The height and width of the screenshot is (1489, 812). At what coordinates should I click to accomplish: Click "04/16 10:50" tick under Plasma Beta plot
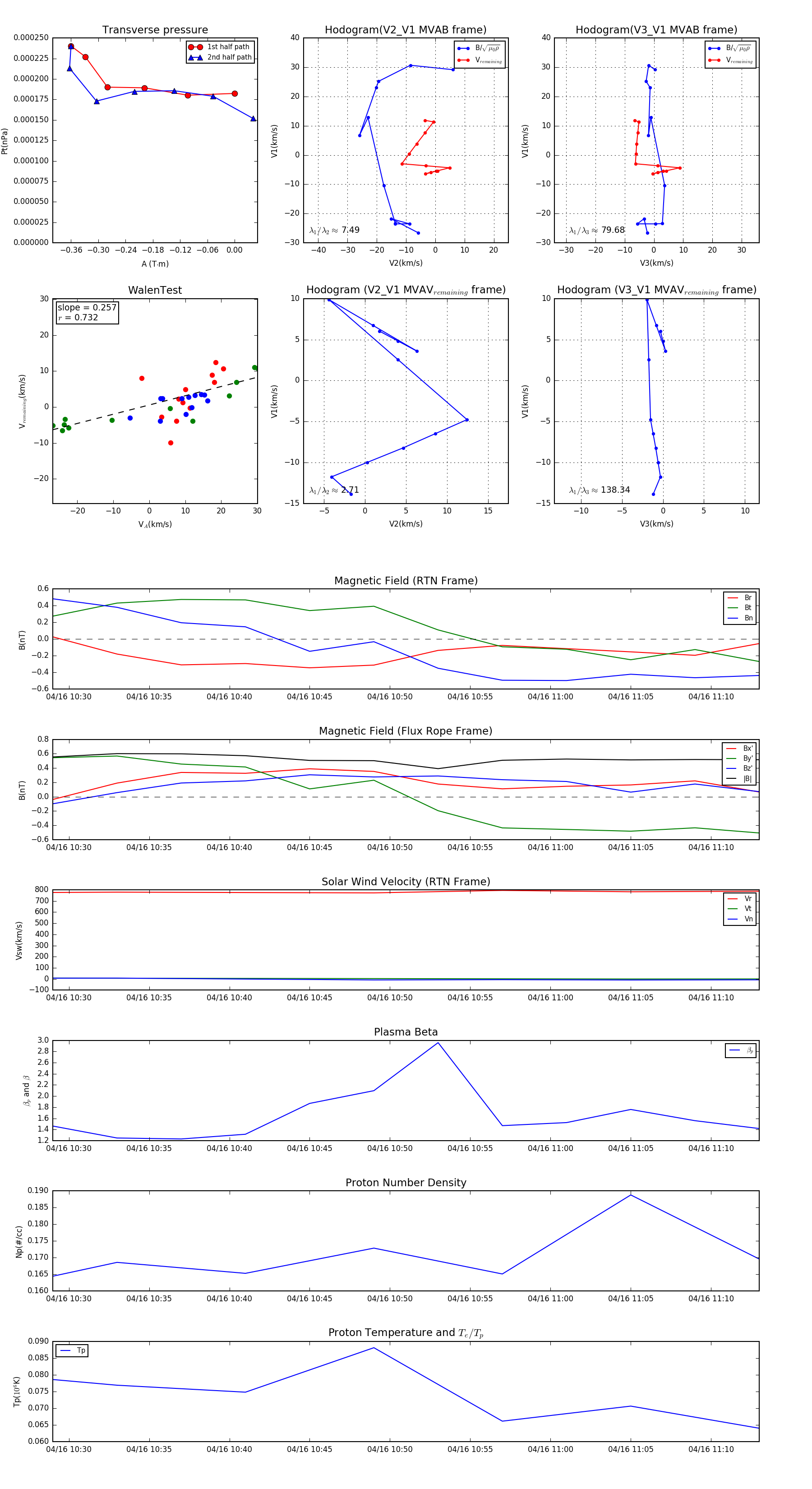click(x=390, y=1149)
